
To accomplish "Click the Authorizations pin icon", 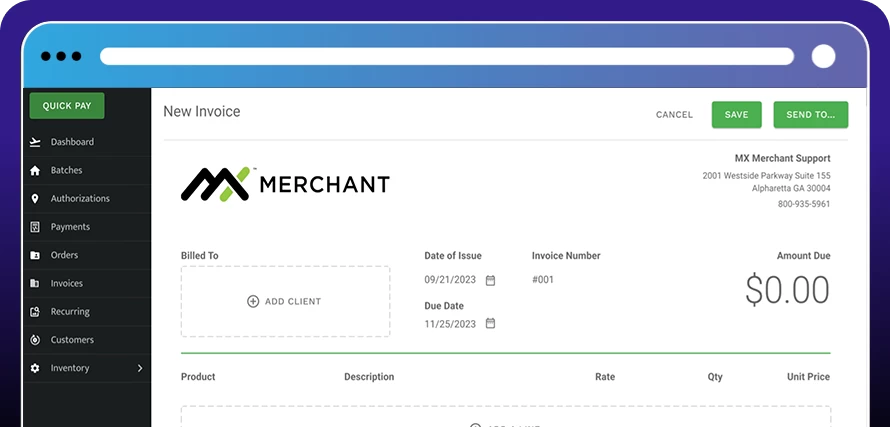I will coord(35,199).
